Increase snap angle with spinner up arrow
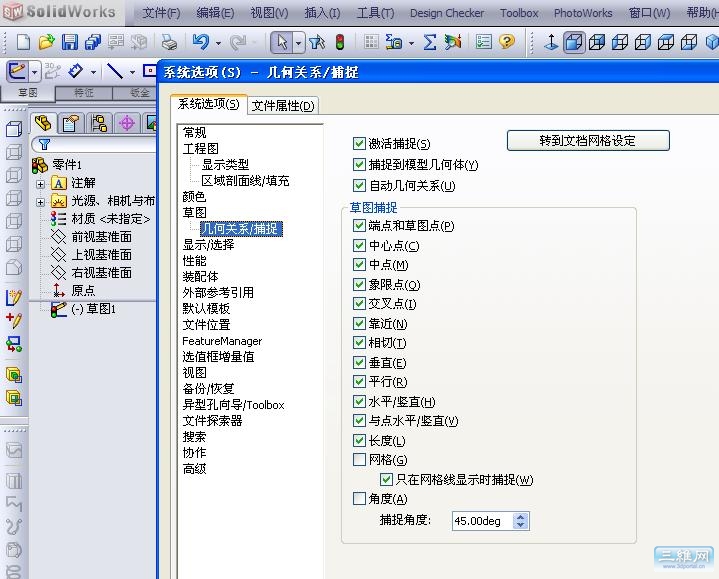Screen dimensions: 719x579 tap(520, 517)
